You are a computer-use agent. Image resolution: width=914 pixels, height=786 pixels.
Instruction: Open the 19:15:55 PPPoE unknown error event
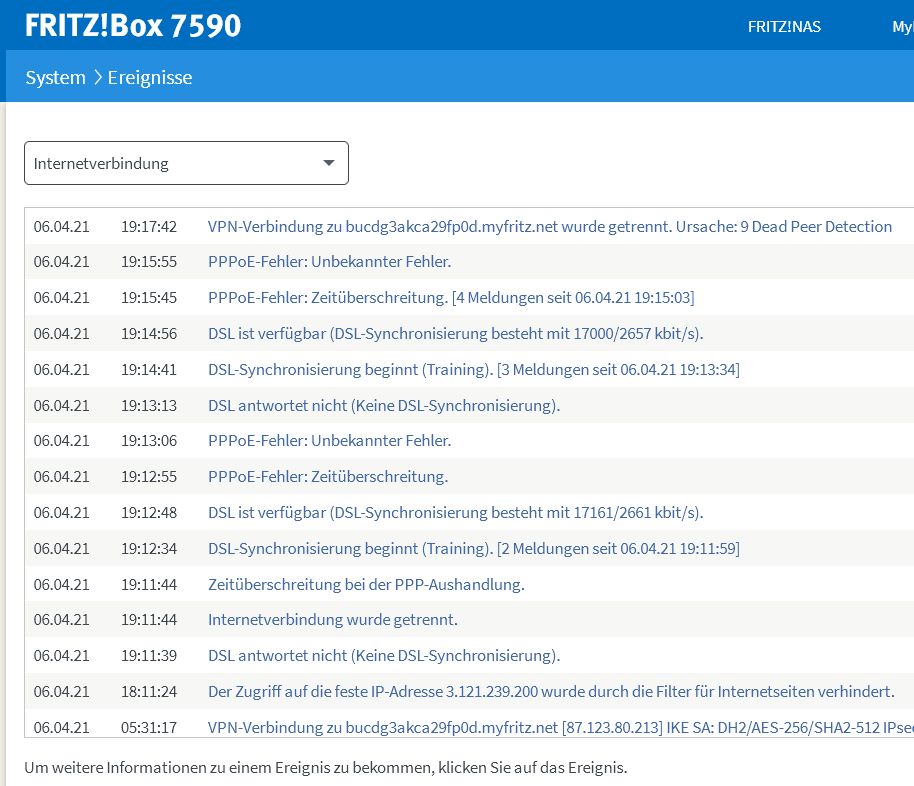tap(329, 262)
